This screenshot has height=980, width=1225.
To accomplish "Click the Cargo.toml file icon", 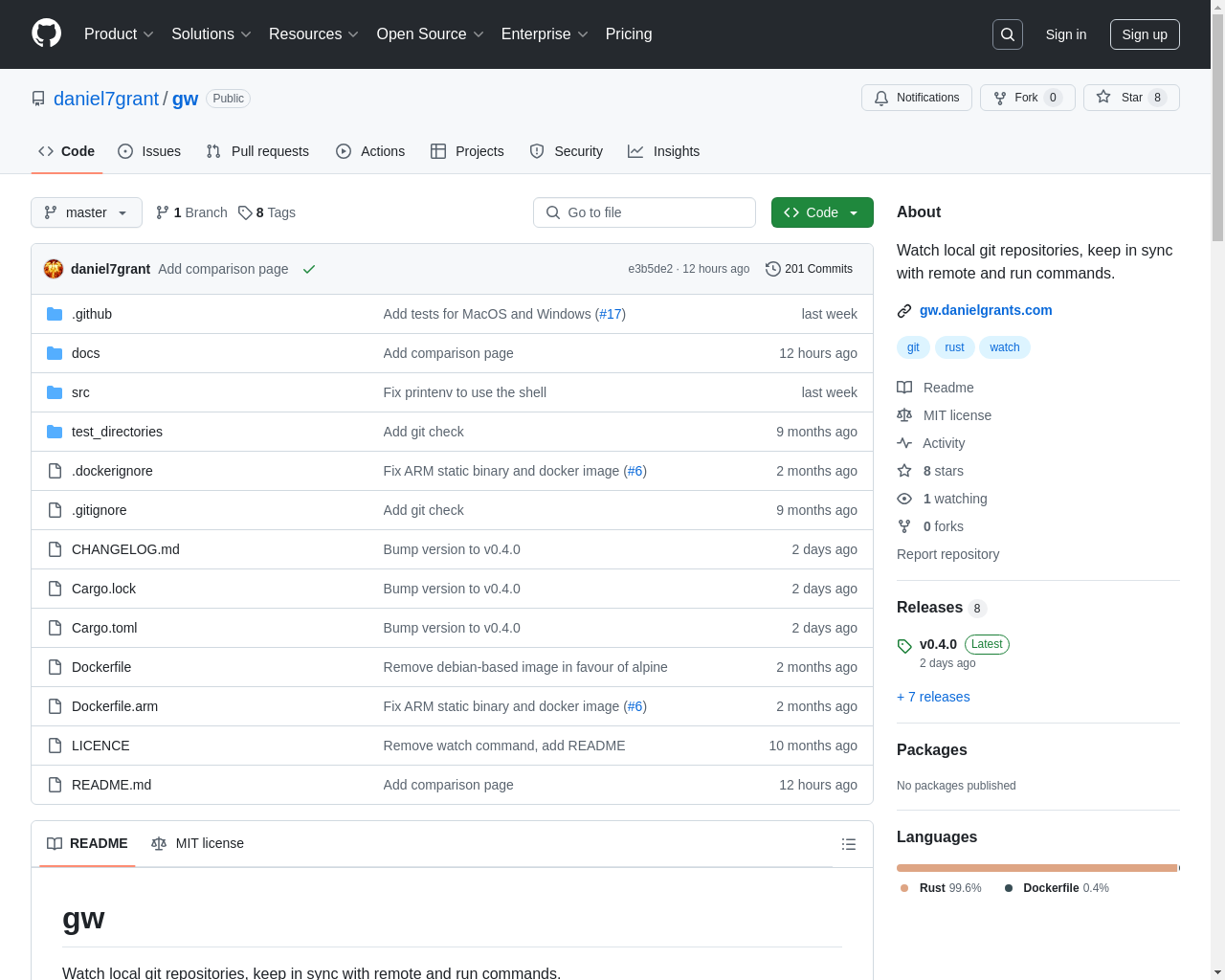I will click(x=55, y=628).
